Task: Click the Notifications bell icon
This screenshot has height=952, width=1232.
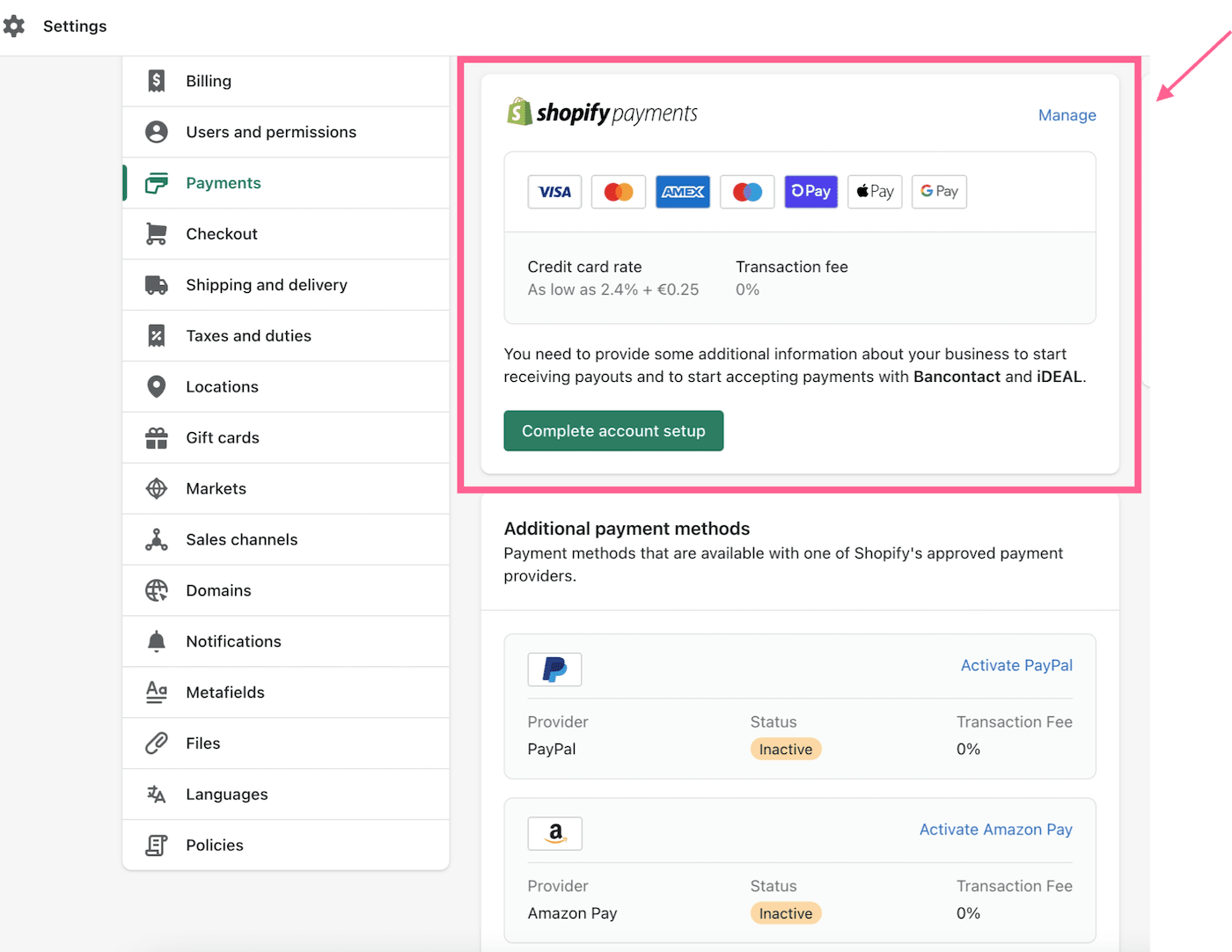Action: point(157,641)
